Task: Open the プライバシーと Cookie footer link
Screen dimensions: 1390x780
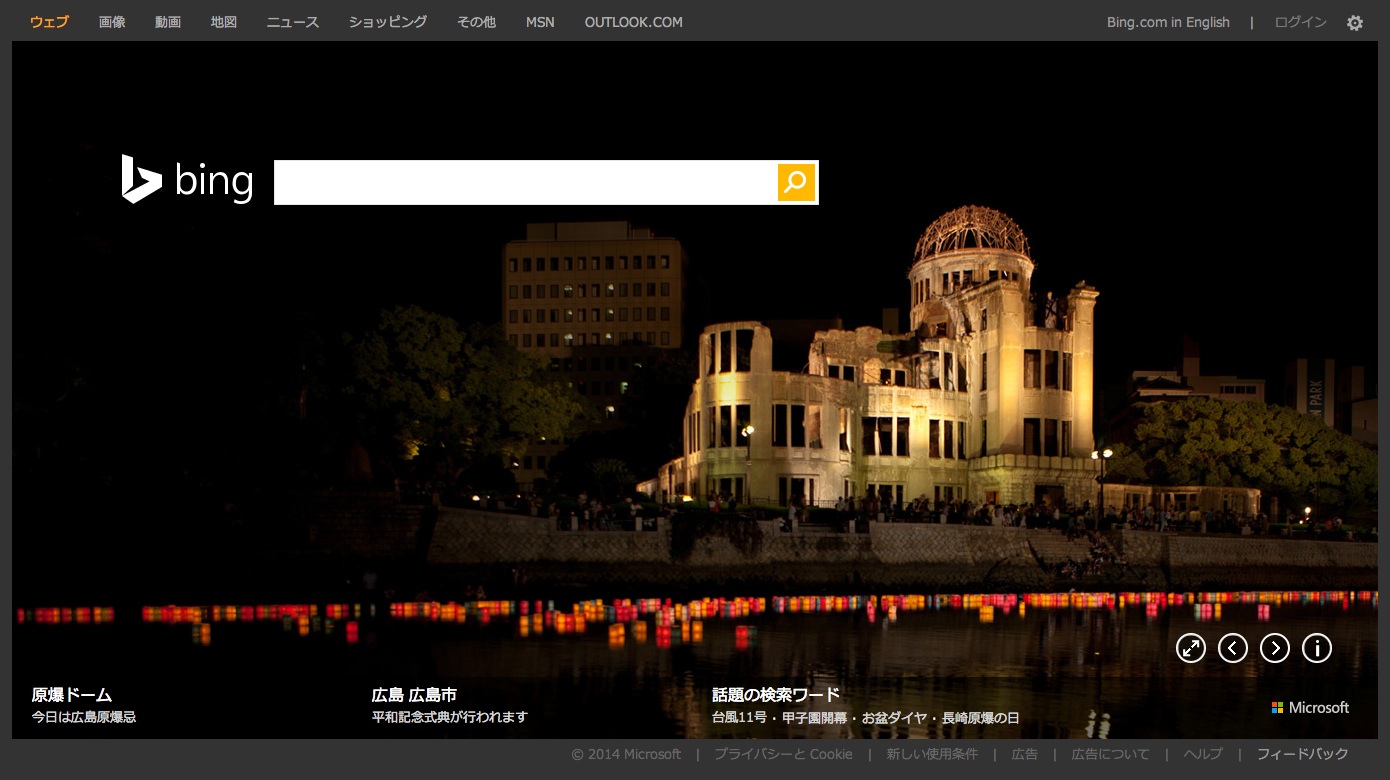Action: tap(783, 754)
